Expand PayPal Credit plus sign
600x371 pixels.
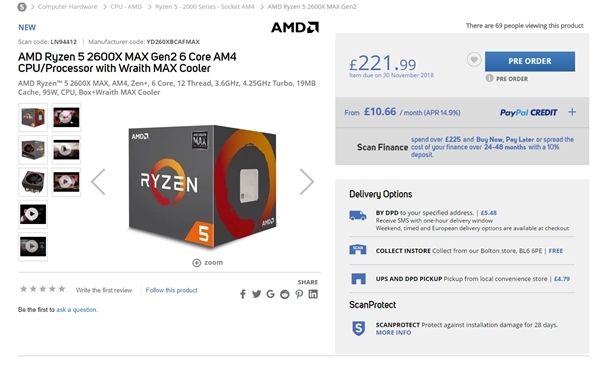click(x=572, y=112)
